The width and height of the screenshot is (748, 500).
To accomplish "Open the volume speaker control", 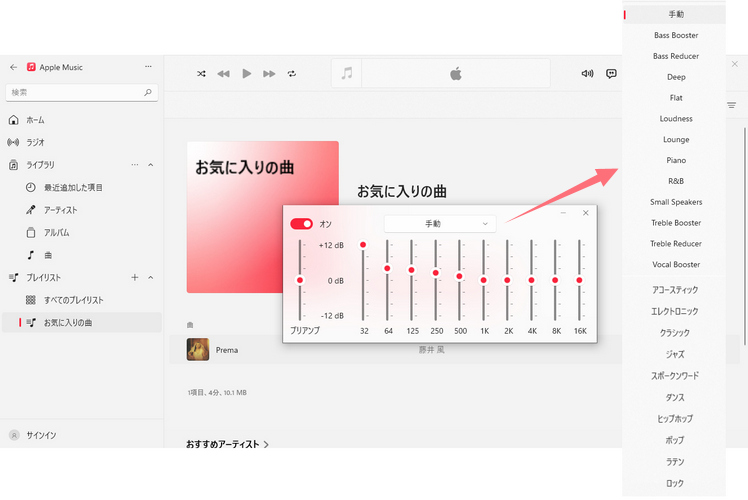I will [587, 73].
